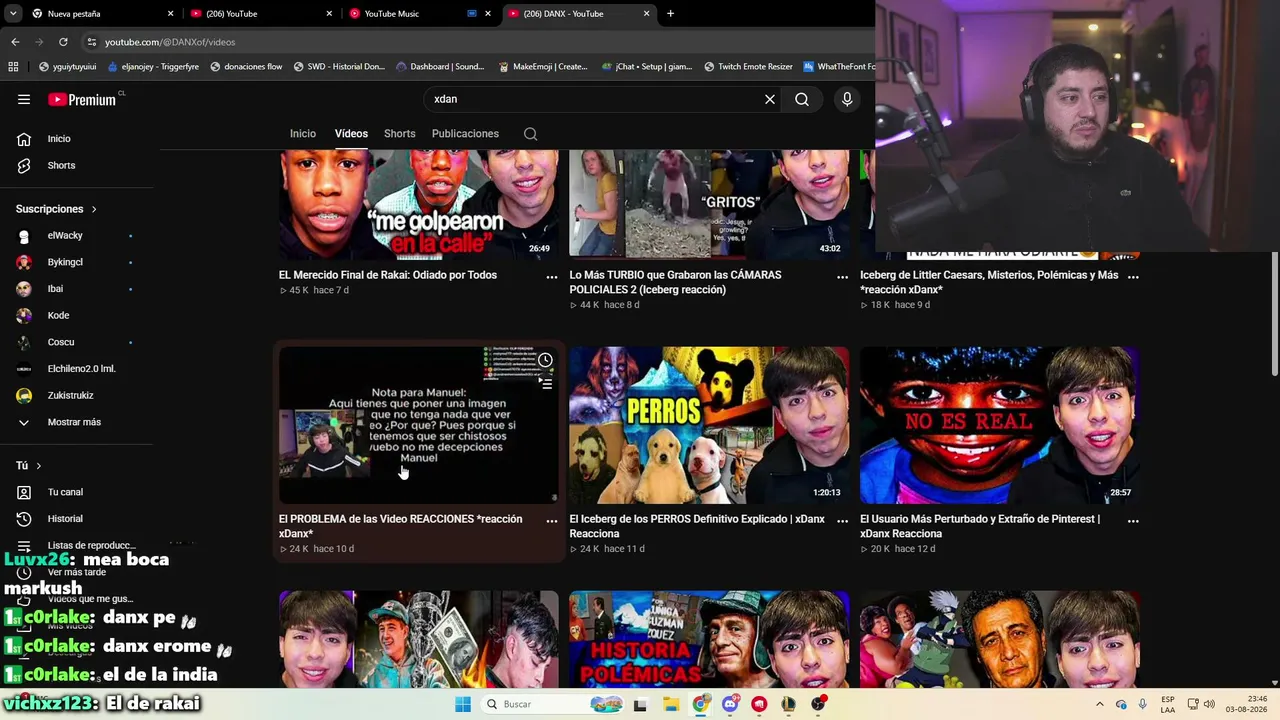Open the 'Nota para Manuel' video thumbnail

click(x=419, y=425)
